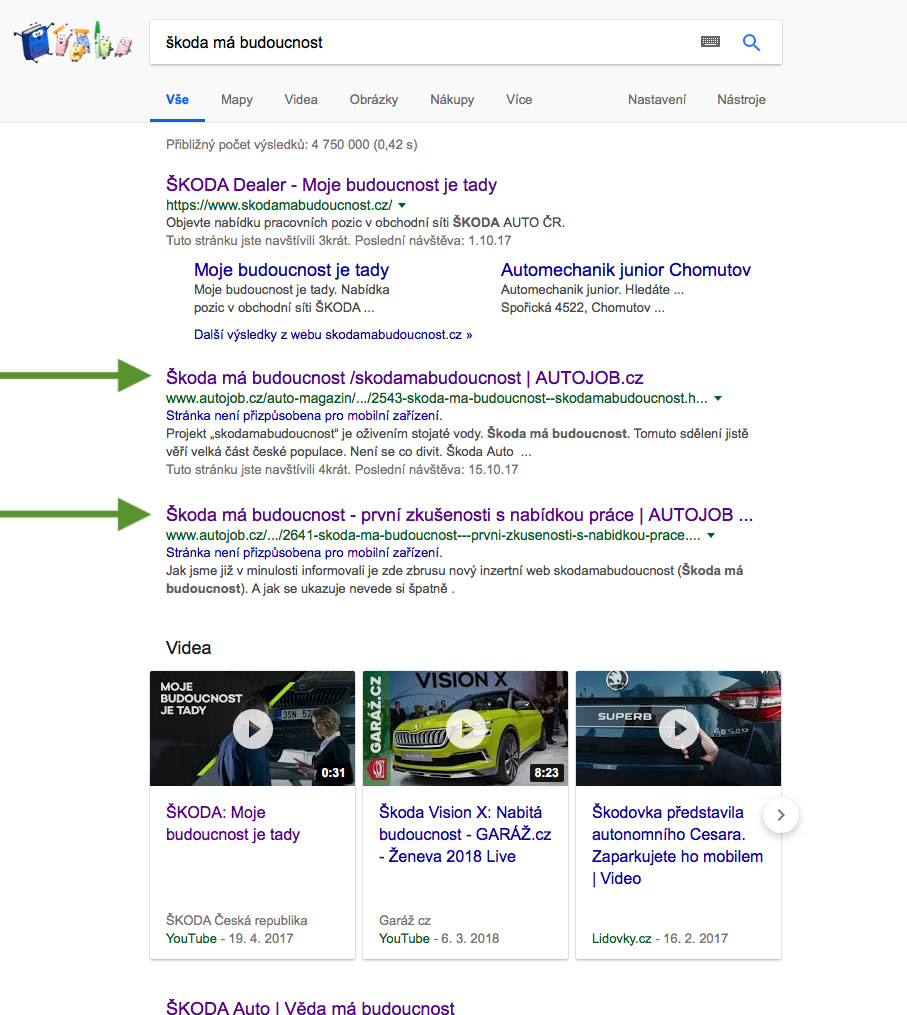Open 'první zkušenosti s nabídkou práce' result

coord(460,515)
